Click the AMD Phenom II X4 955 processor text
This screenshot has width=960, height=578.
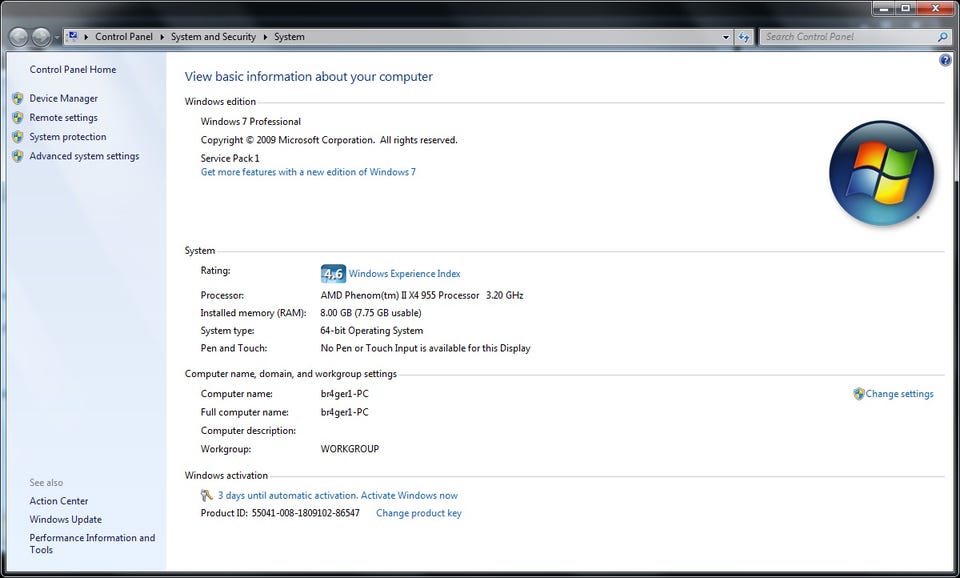pos(422,295)
